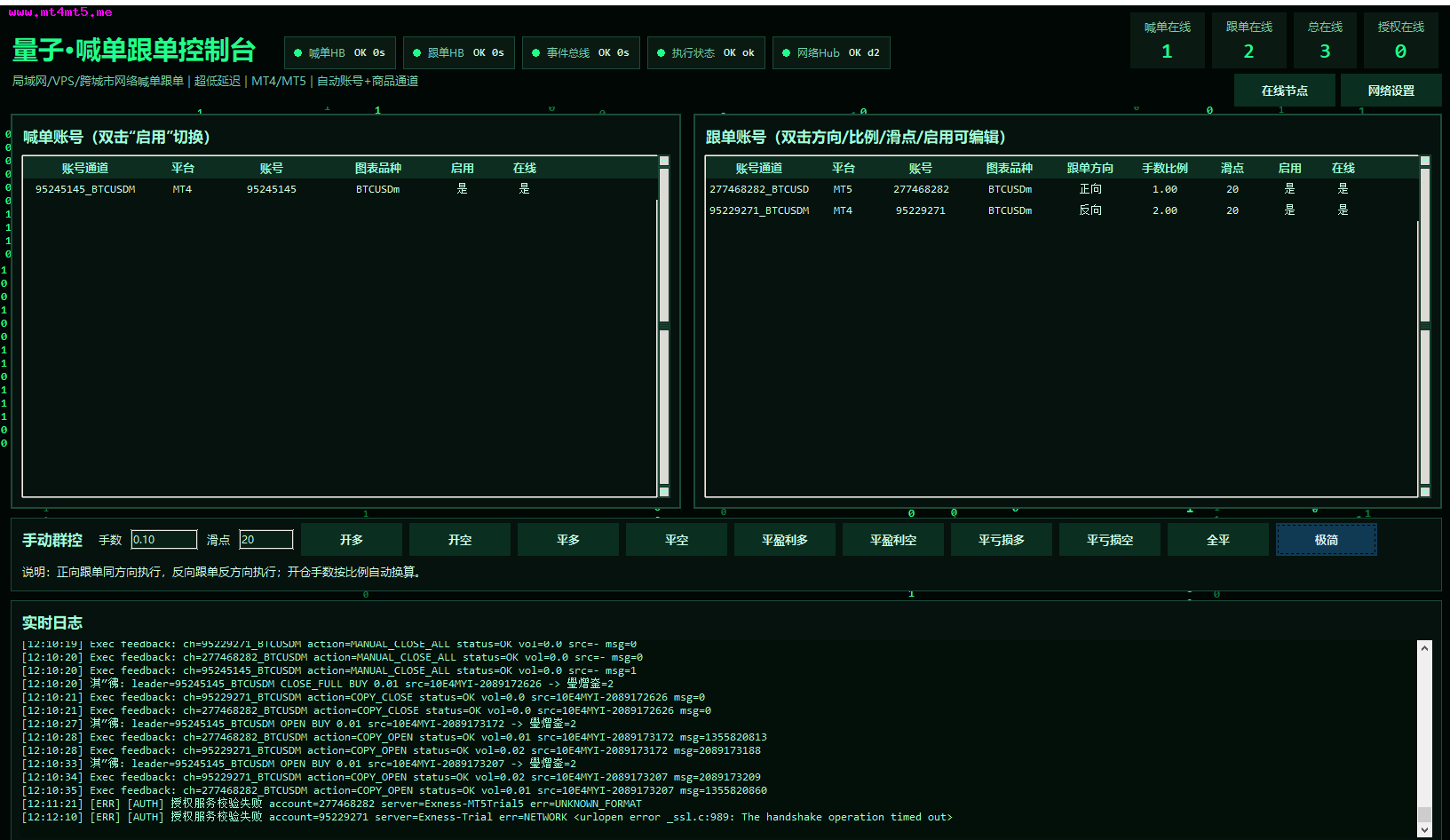Open the 在线节点 tab
This screenshot has height=840, width=1450.
click(1284, 91)
